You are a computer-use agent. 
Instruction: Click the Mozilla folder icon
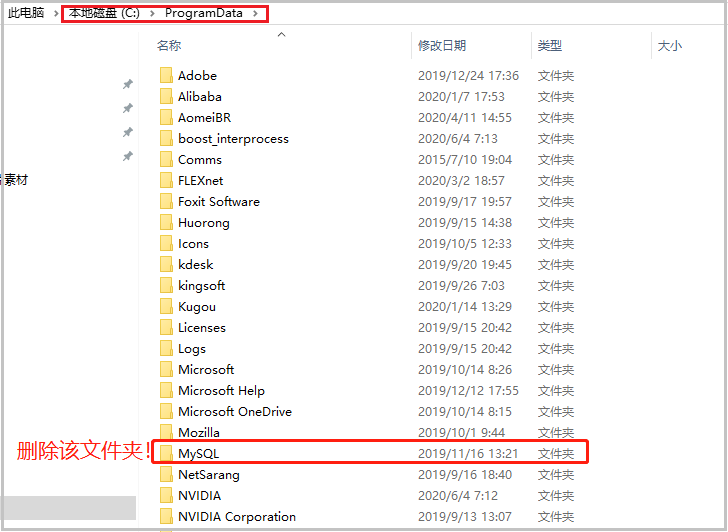[166, 432]
